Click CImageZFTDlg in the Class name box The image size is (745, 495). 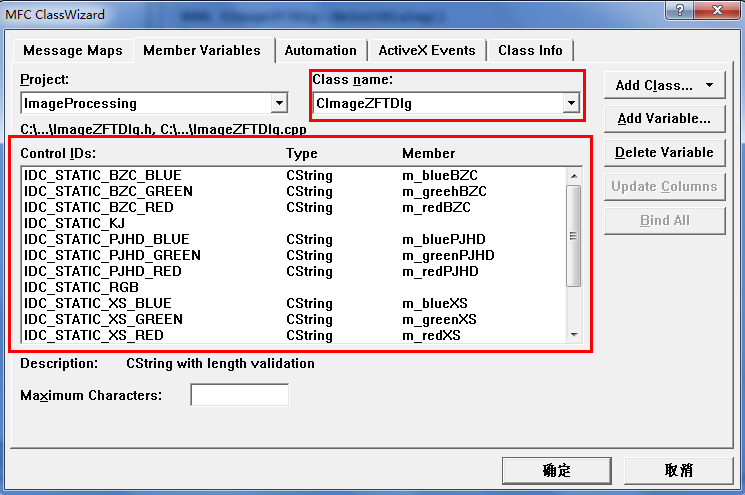(x=364, y=104)
